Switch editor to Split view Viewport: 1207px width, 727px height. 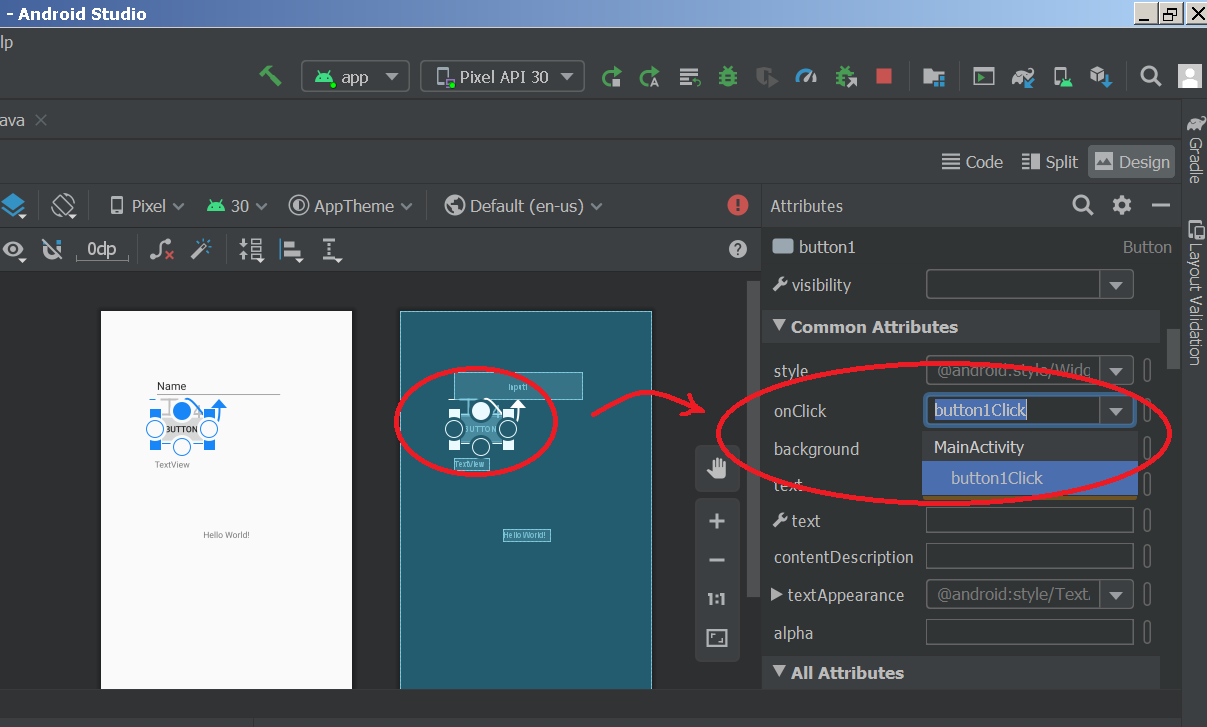point(1049,162)
